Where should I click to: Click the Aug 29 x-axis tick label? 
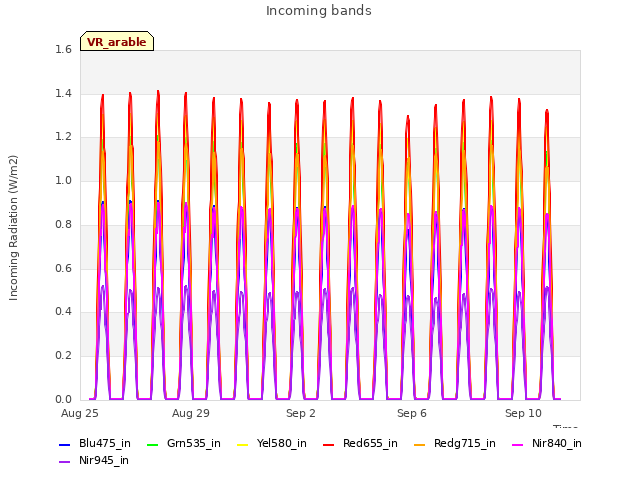tap(191, 413)
